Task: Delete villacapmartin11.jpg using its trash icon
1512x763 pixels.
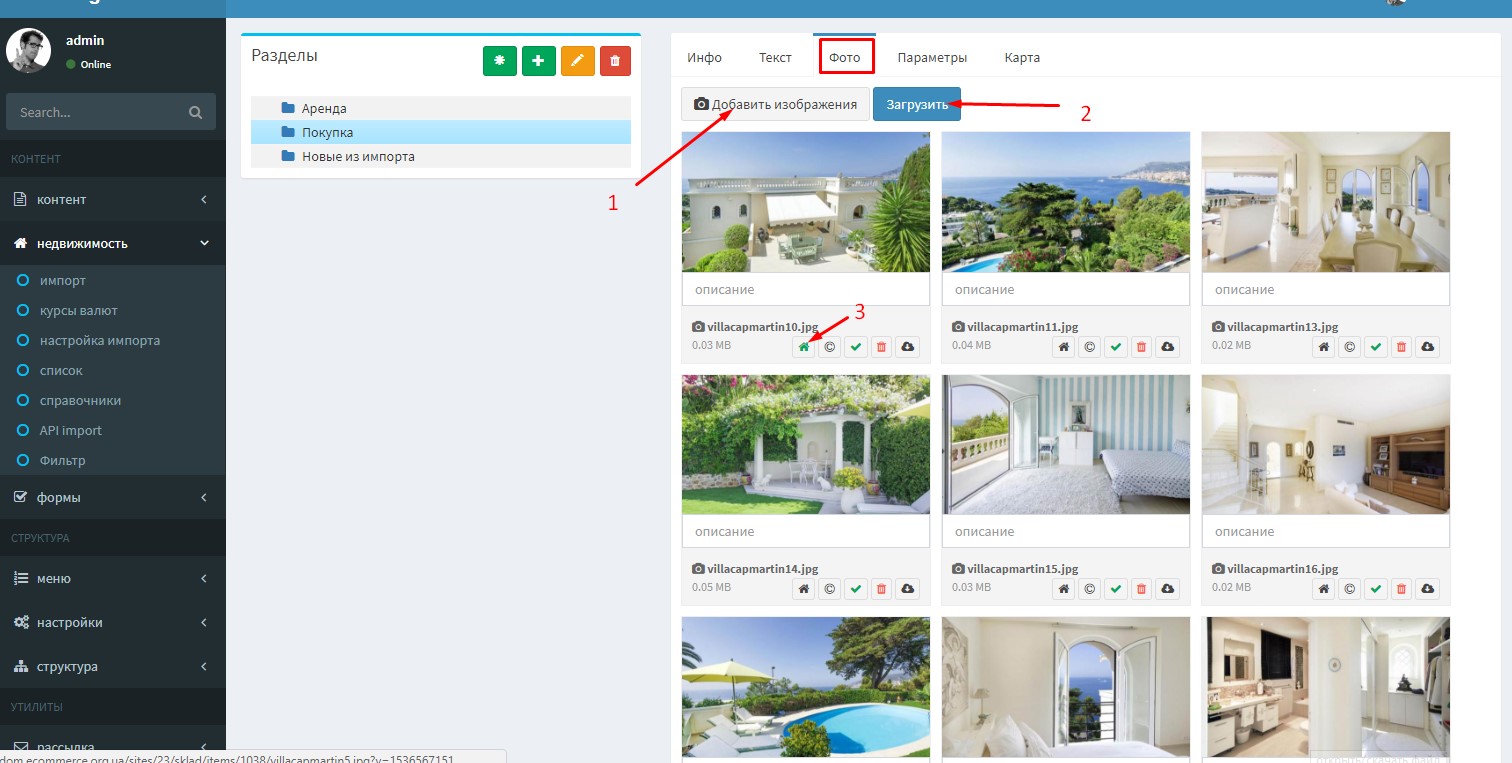Action: (1141, 347)
